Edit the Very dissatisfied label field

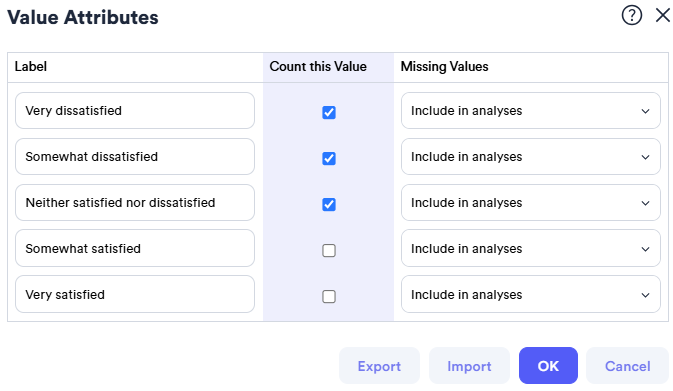pyautogui.click(x=135, y=111)
